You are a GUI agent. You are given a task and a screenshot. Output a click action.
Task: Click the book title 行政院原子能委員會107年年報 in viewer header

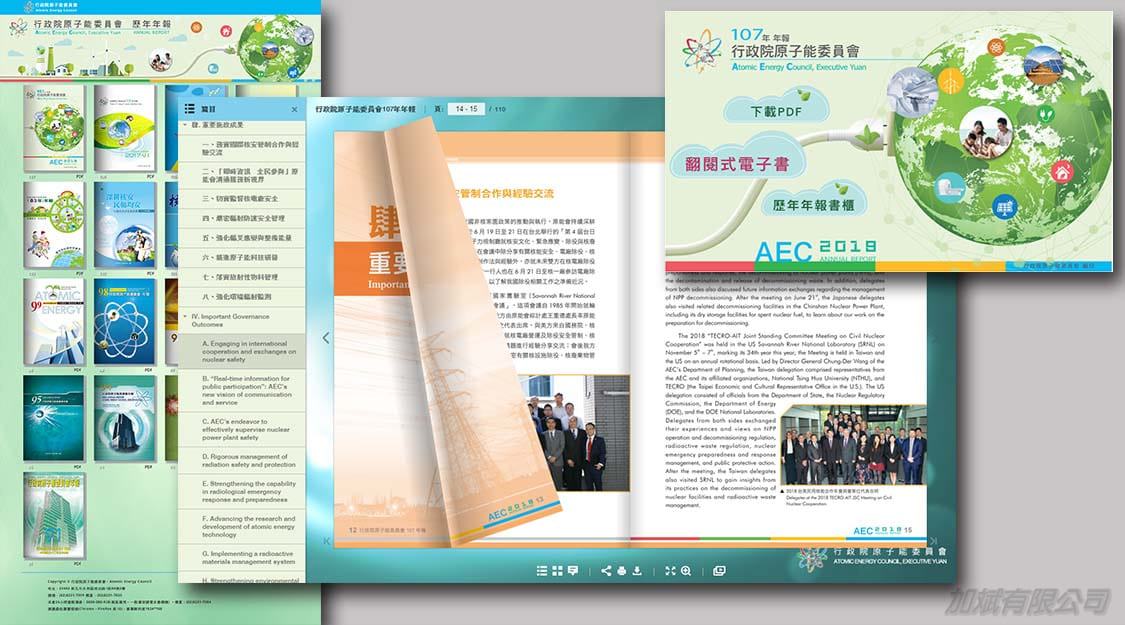point(365,109)
